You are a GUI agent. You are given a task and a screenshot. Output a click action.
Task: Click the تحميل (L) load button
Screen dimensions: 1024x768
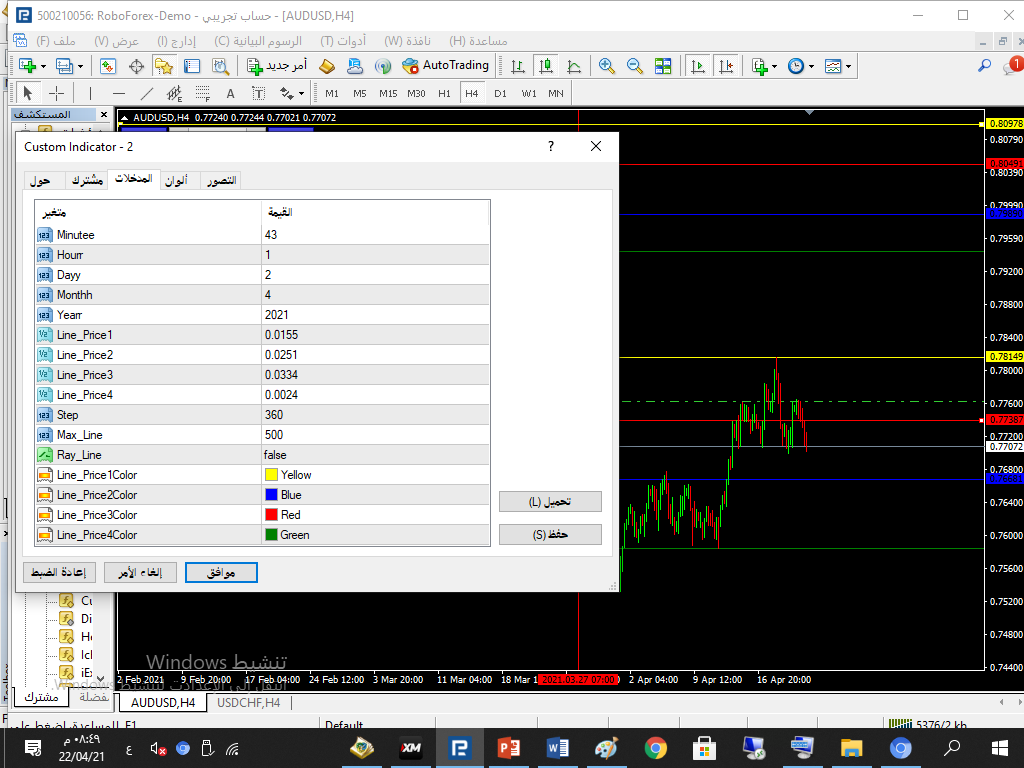pyautogui.click(x=550, y=502)
